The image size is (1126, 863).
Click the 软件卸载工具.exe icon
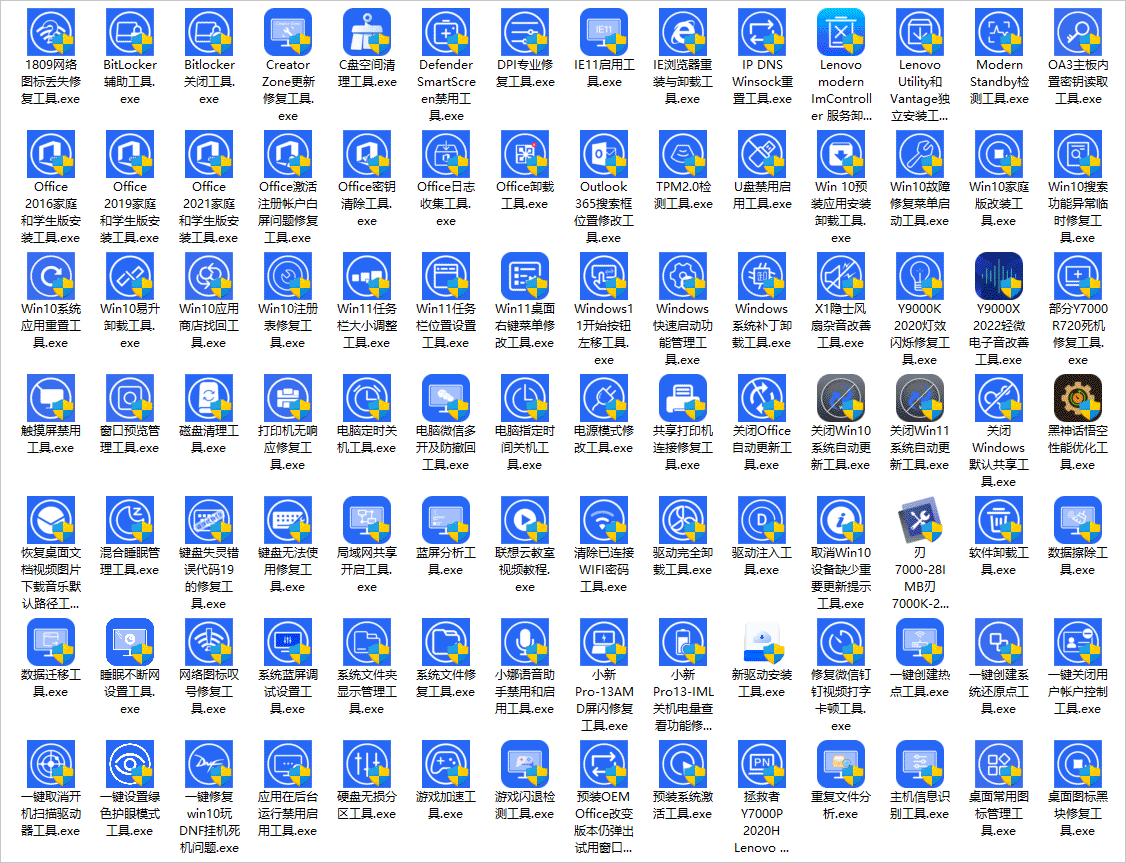[x=999, y=521]
